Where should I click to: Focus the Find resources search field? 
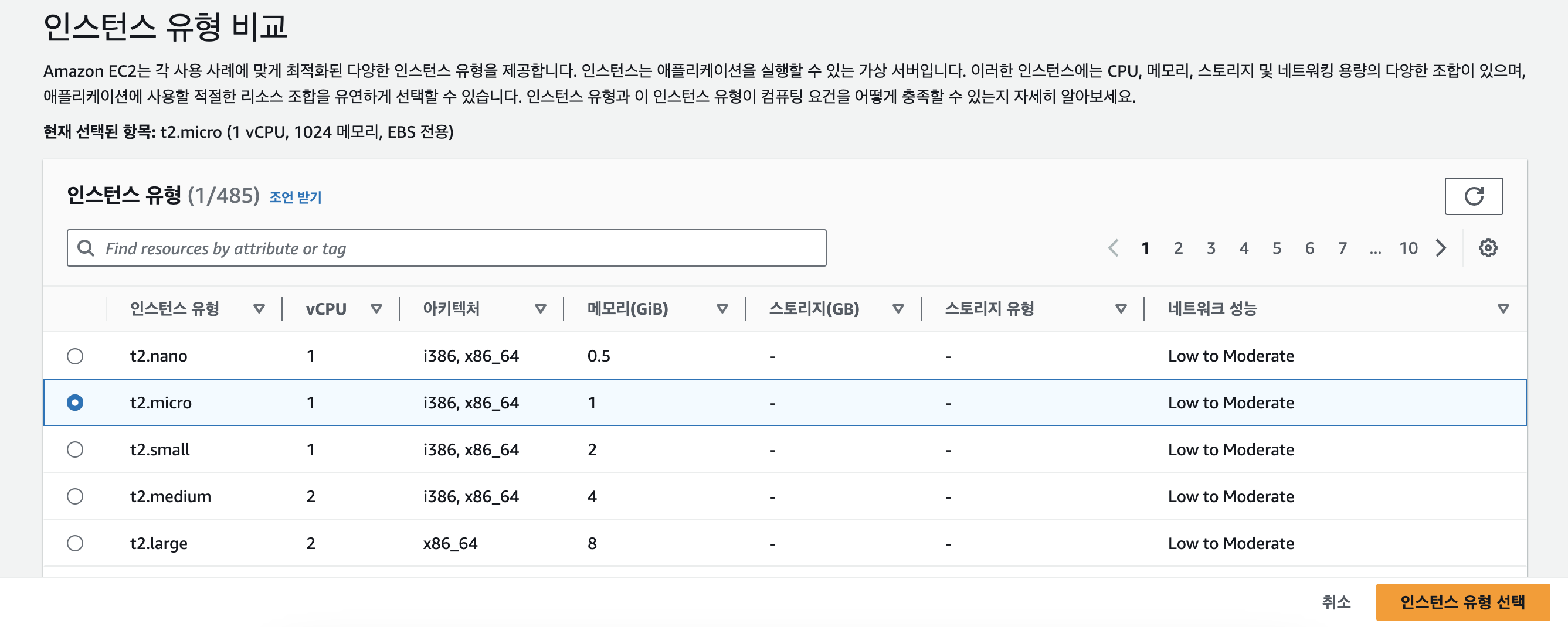[x=447, y=248]
